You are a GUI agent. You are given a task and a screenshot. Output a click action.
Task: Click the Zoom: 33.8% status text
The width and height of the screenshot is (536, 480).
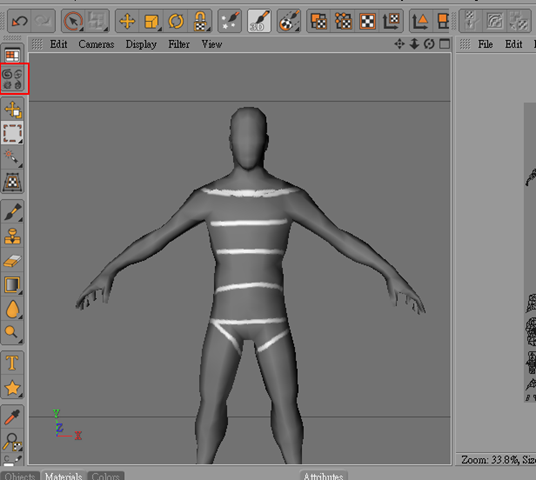click(x=489, y=459)
